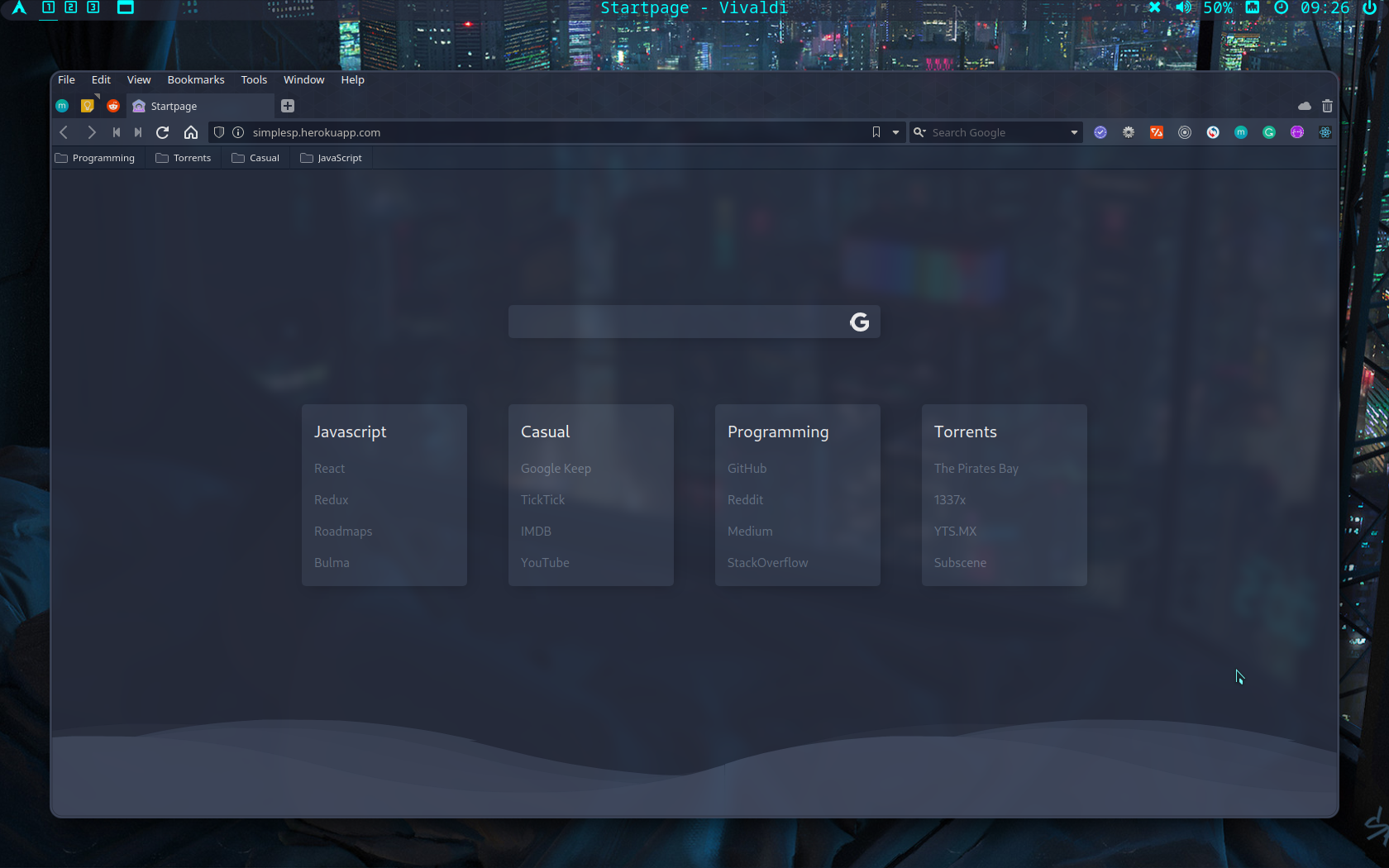Go to the homepage via Home icon
Viewport: 1389px width, 868px height.
(x=191, y=132)
